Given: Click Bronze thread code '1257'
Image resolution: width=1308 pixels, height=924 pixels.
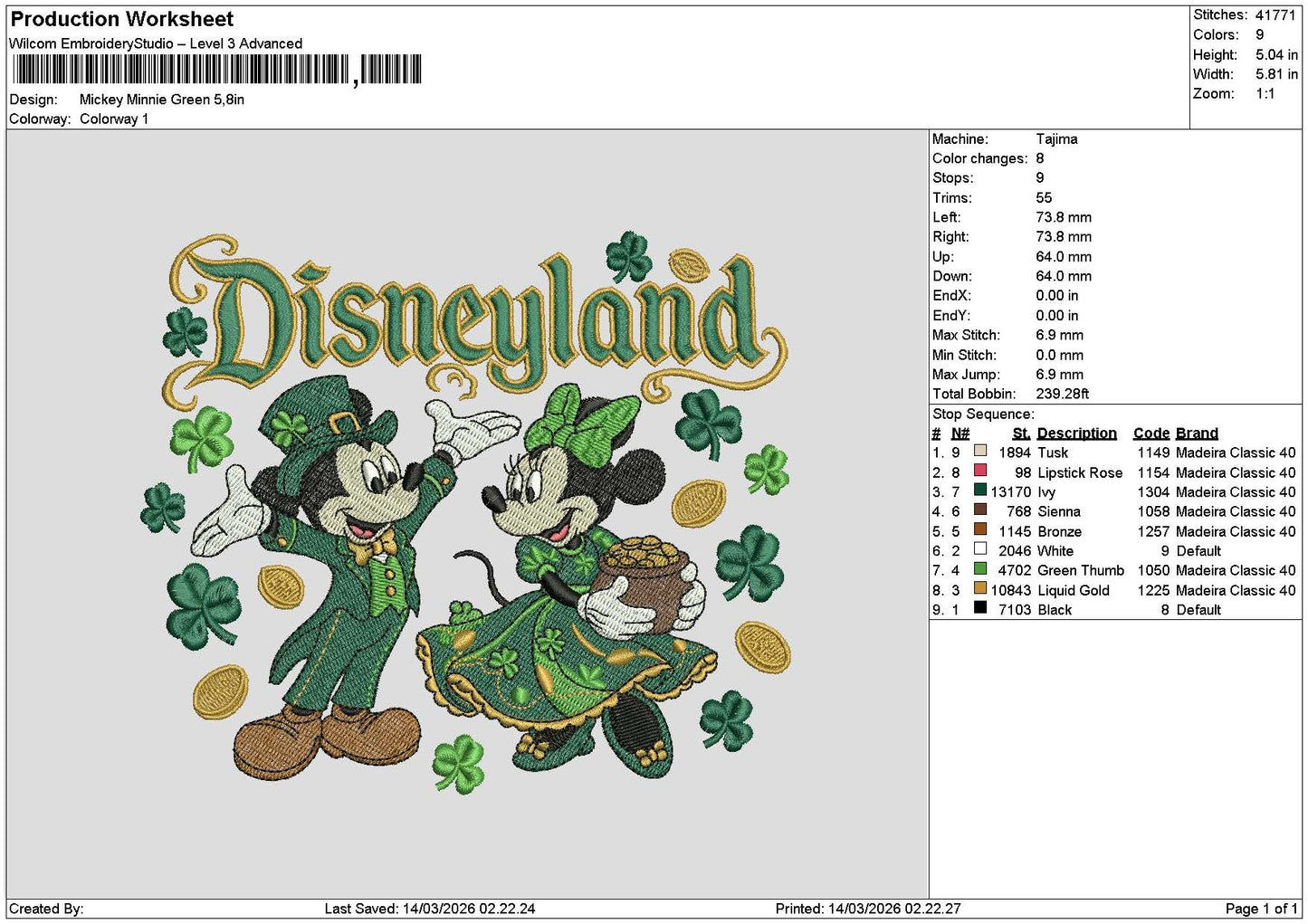Looking at the screenshot, I should [x=1153, y=531].
